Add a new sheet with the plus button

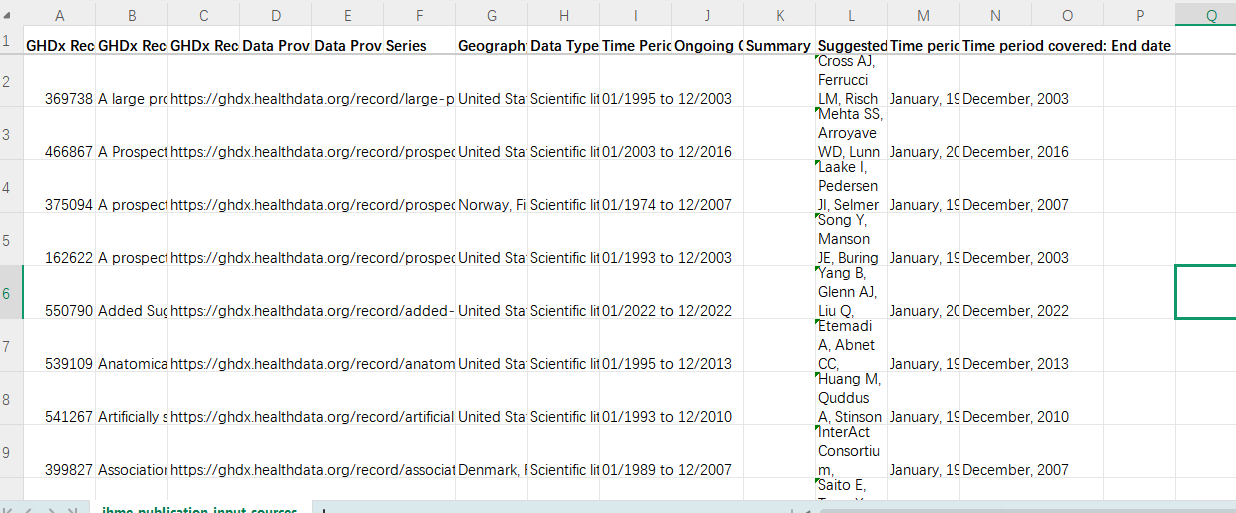(324, 510)
